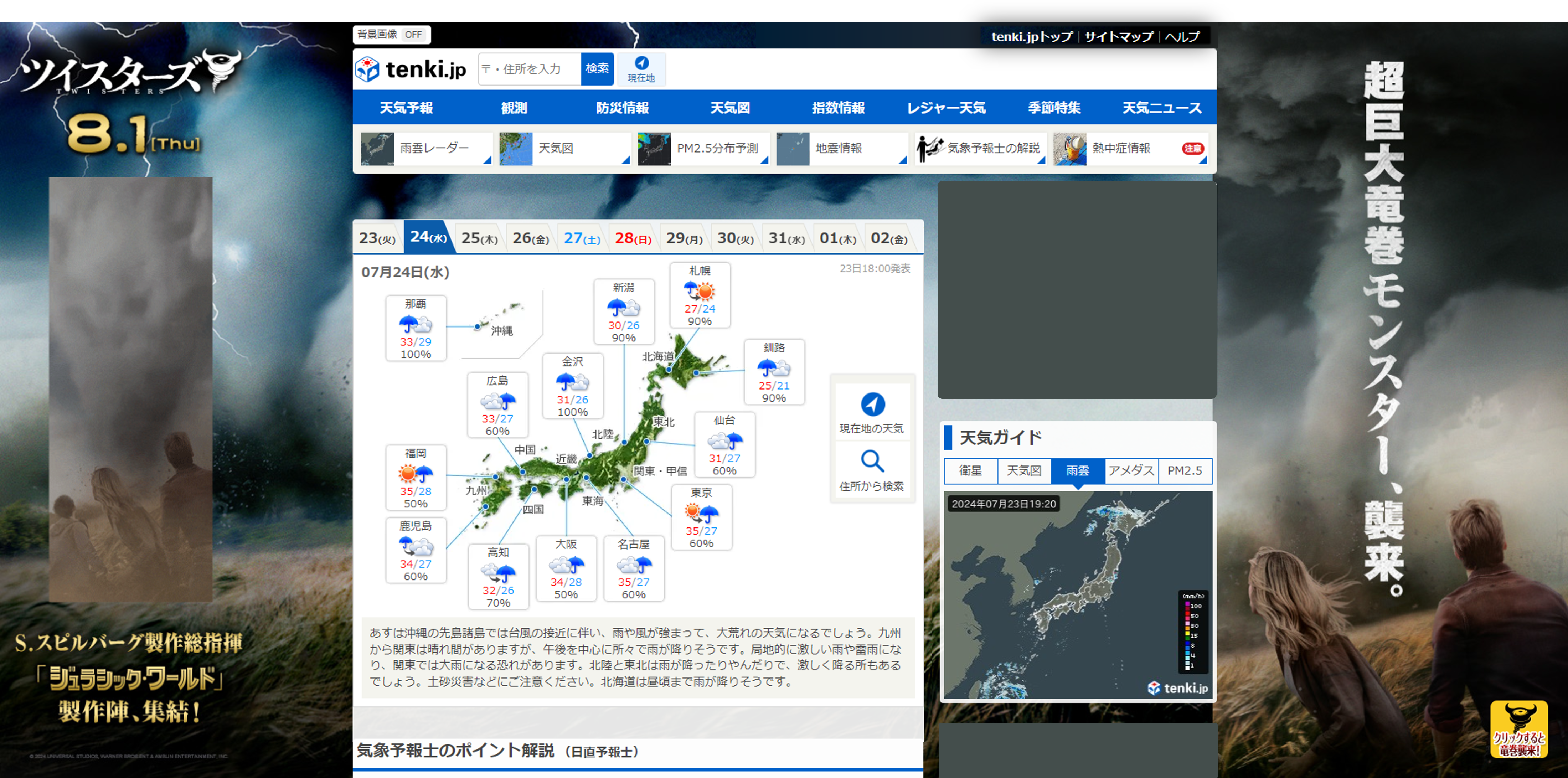Click the 釧路 weather icon
The image size is (1568, 778).
(x=774, y=368)
